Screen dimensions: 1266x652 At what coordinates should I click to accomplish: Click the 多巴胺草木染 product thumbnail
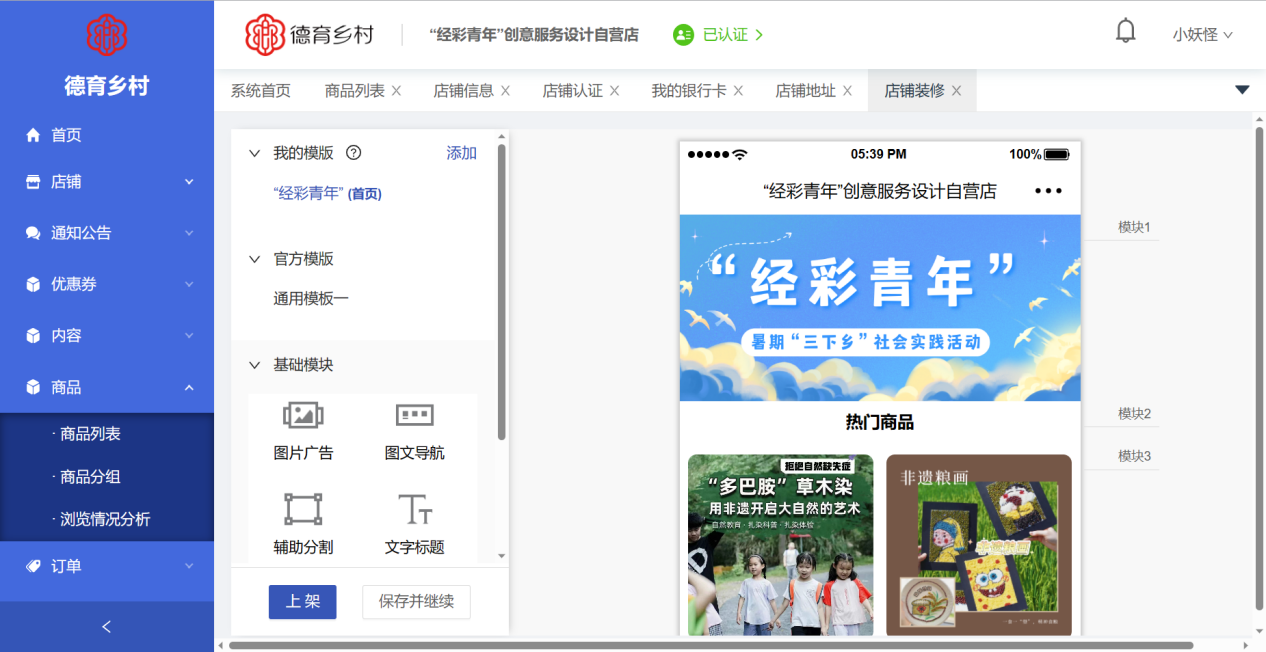(780, 545)
